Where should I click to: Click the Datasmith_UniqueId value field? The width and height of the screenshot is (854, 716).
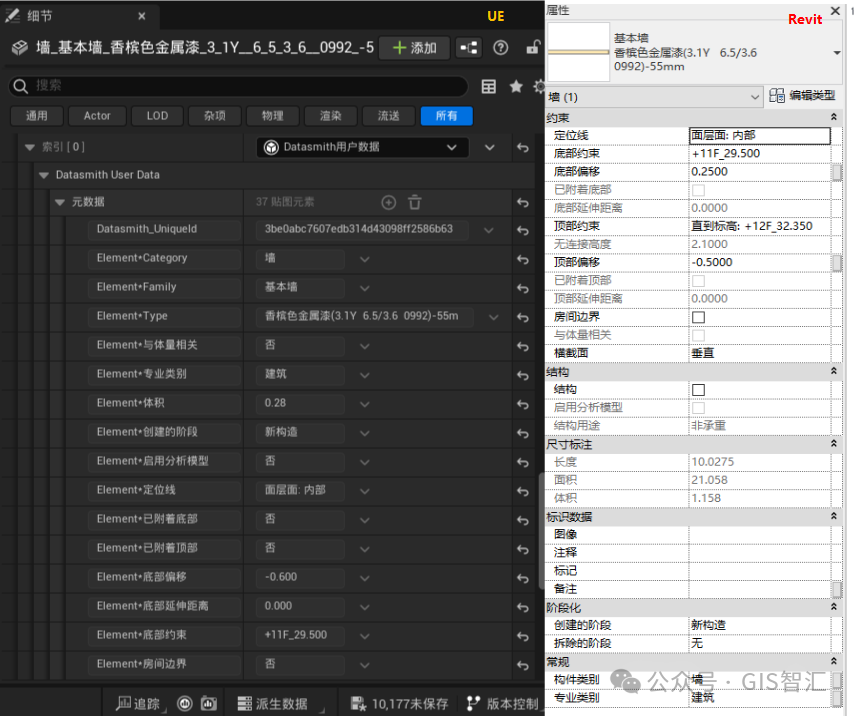tap(362, 229)
